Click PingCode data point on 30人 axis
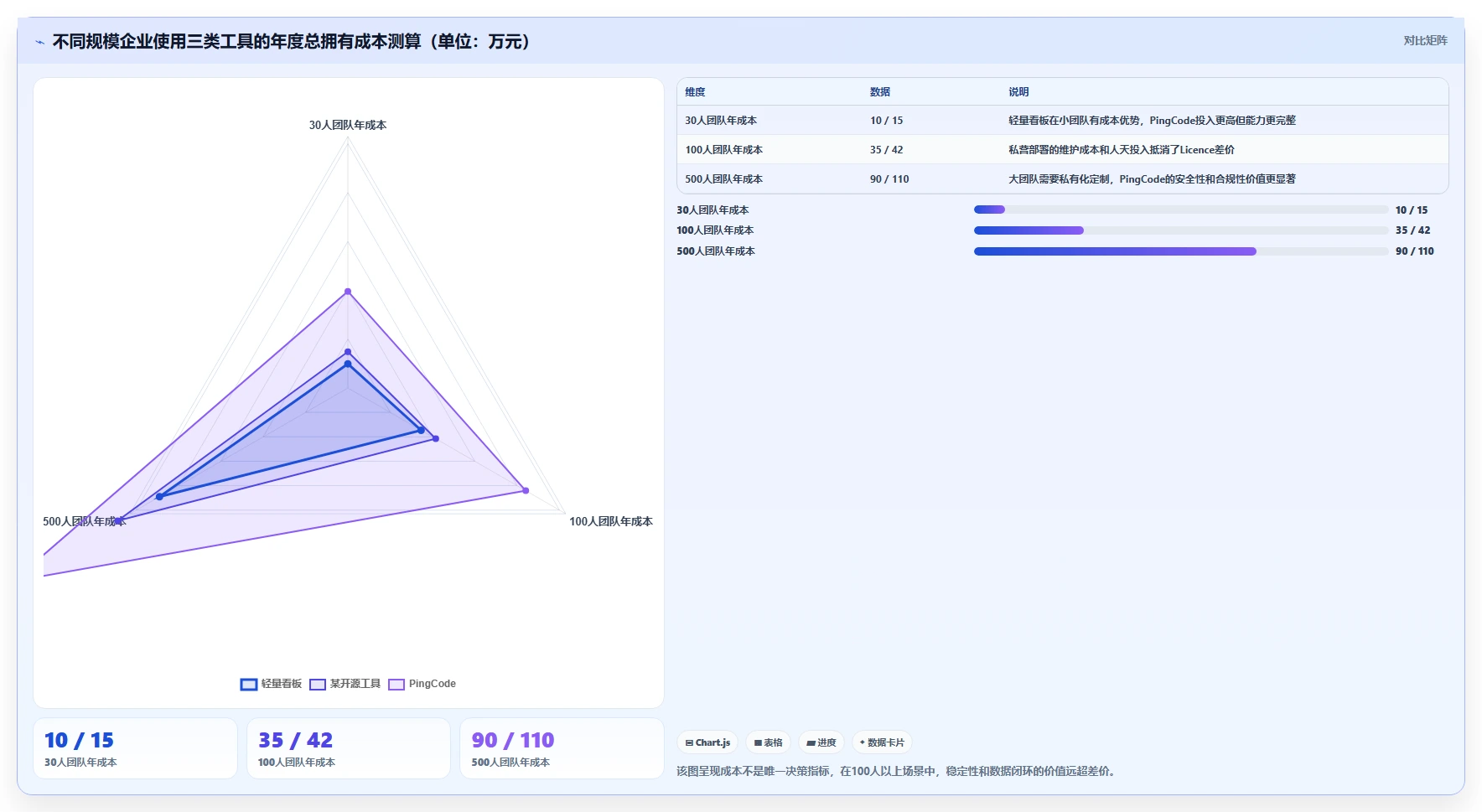The image size is (1482, 812). (348, 292)
